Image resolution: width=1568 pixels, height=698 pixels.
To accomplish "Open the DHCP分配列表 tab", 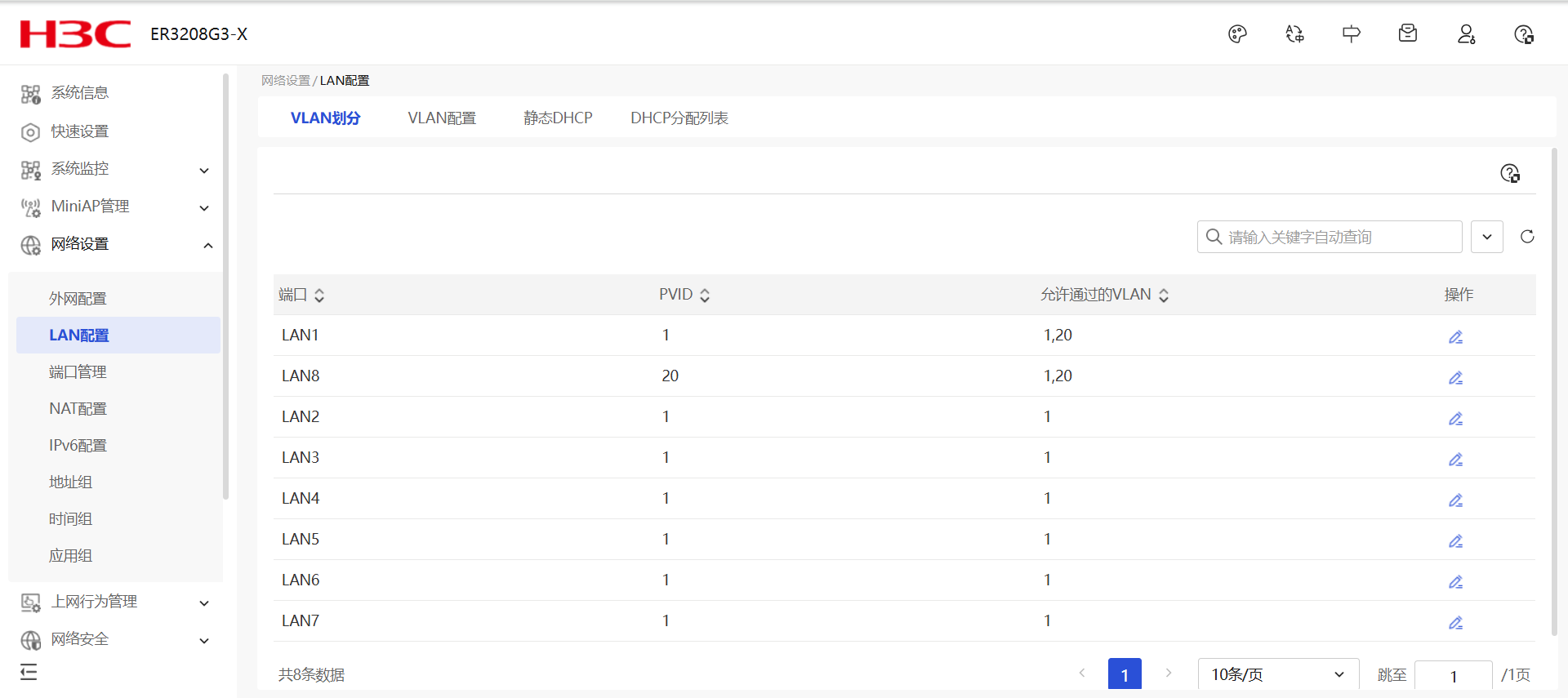I will tap(679, 118).
